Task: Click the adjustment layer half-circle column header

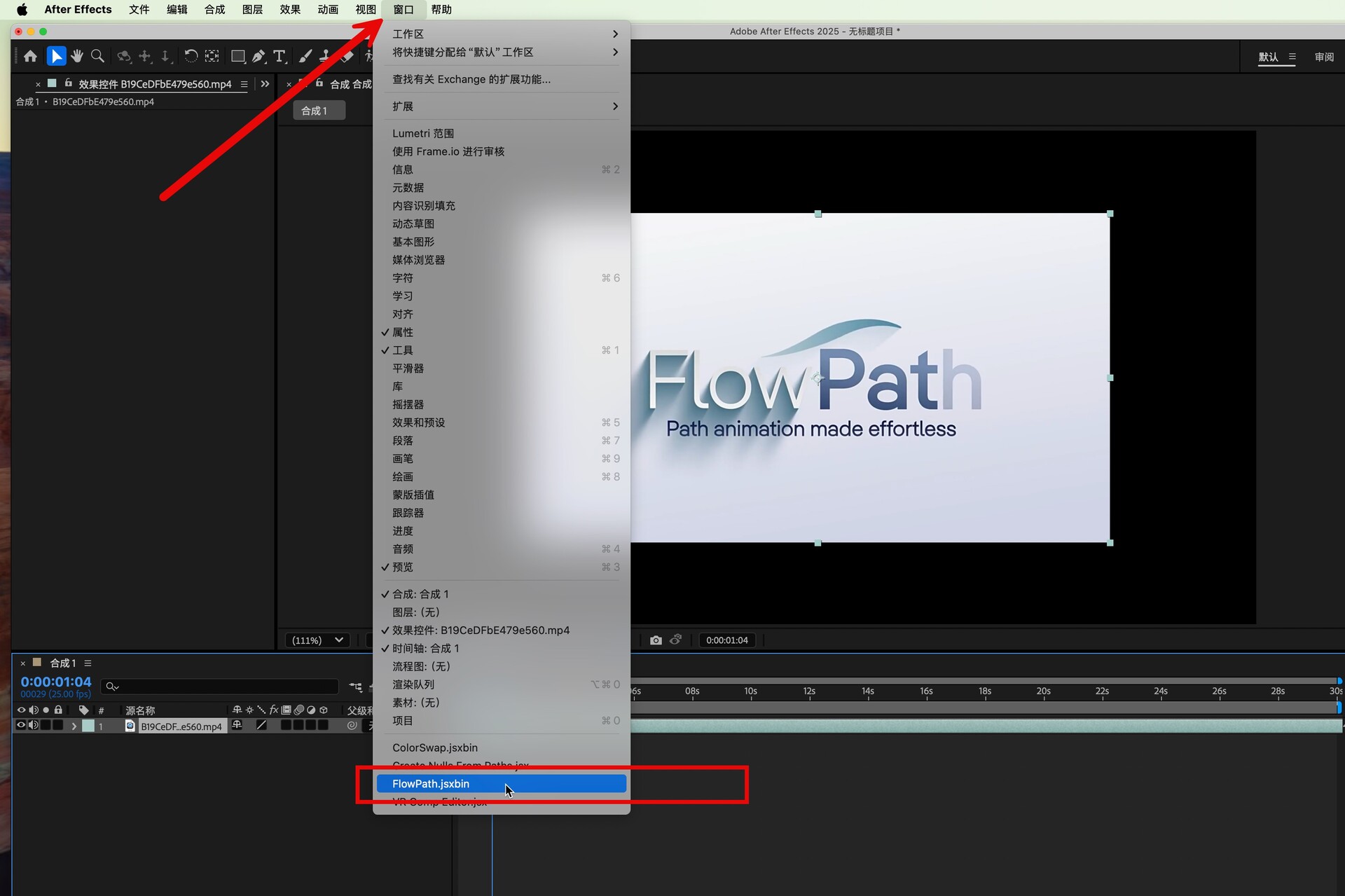Action: (x=311, y=710)
